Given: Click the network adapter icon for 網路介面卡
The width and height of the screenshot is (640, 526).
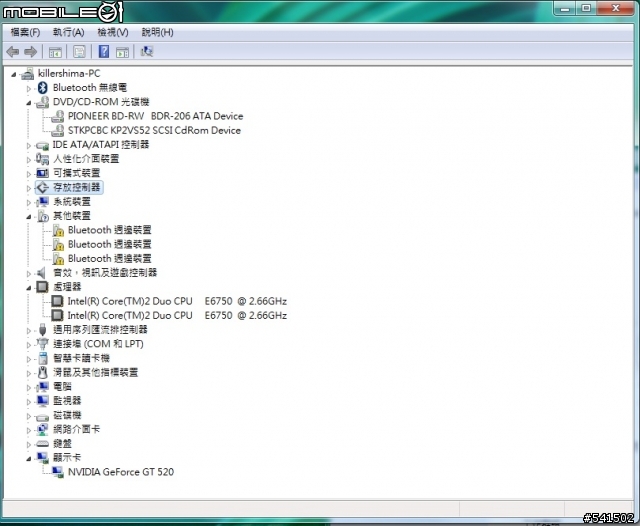Looking at the screenshot, I should 42,429.
